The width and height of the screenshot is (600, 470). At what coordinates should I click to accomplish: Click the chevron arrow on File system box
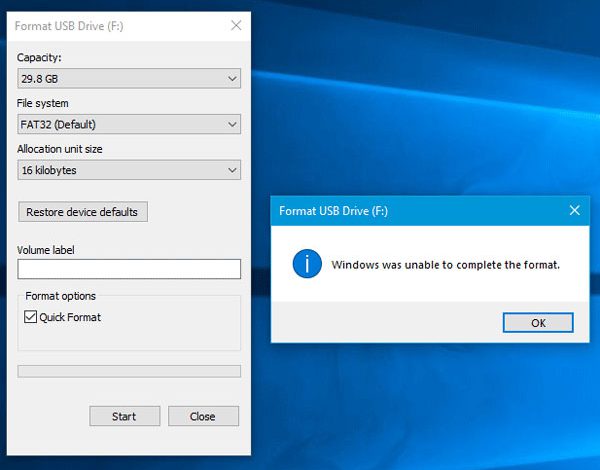pyautogui.click(x=232, y=124)
